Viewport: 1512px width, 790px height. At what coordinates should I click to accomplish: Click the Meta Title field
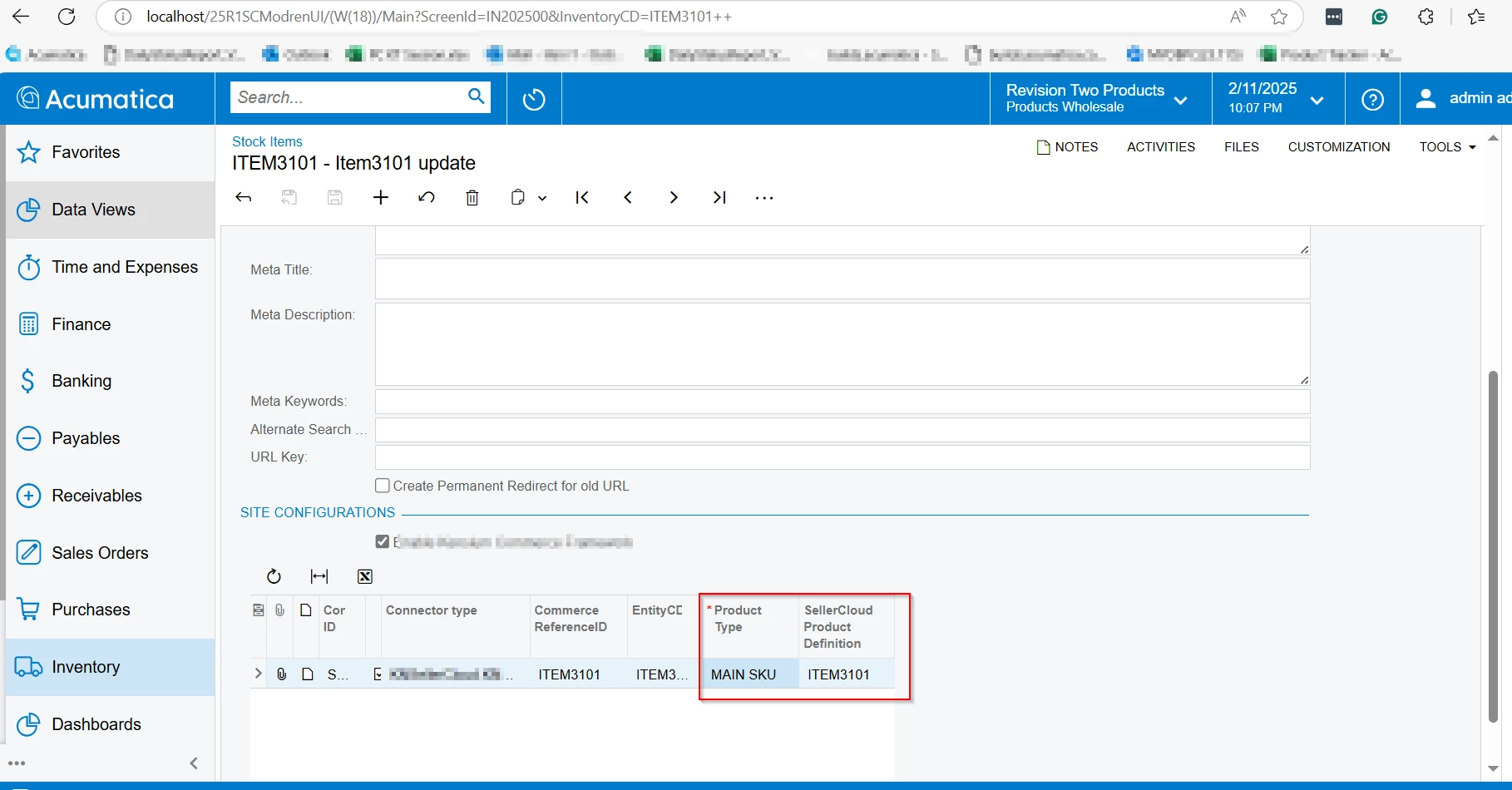tap(842, 279)
